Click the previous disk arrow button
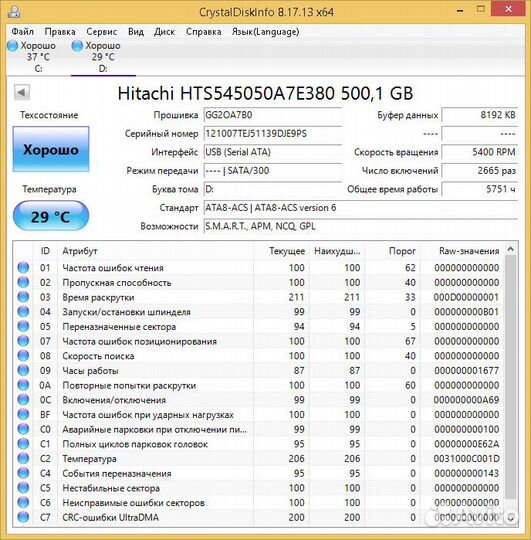 (x=22, y=92)
